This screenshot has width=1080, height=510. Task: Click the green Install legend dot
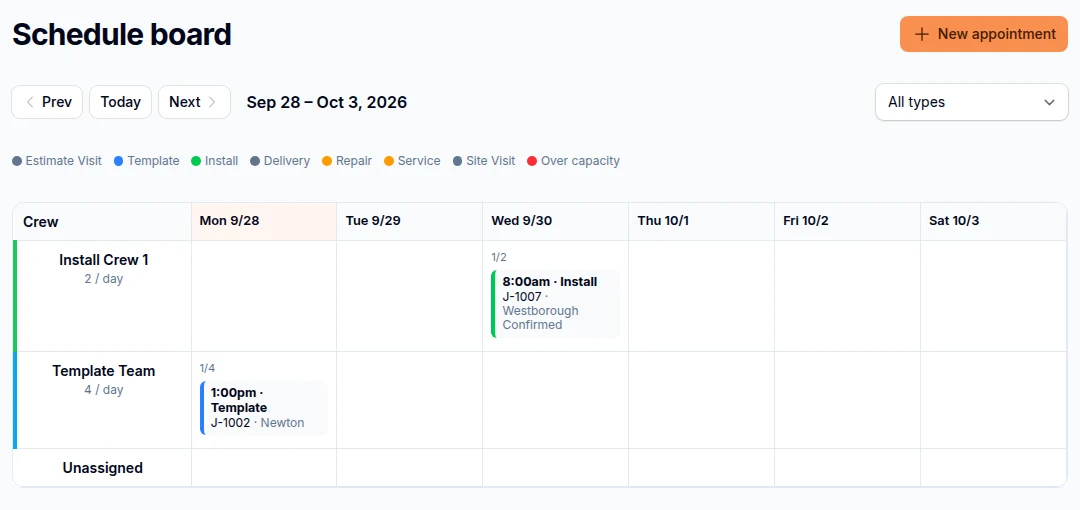(196, 161)
